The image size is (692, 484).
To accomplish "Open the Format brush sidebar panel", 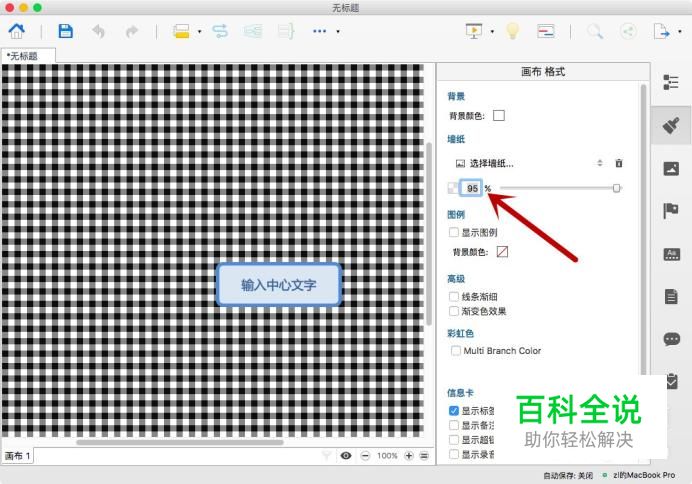I will (671, 126).
